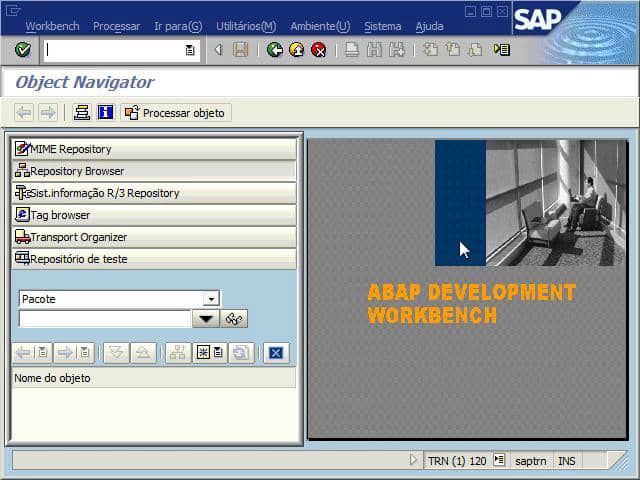
Task: Click the display object list icon
Action: tap(82, 112)
